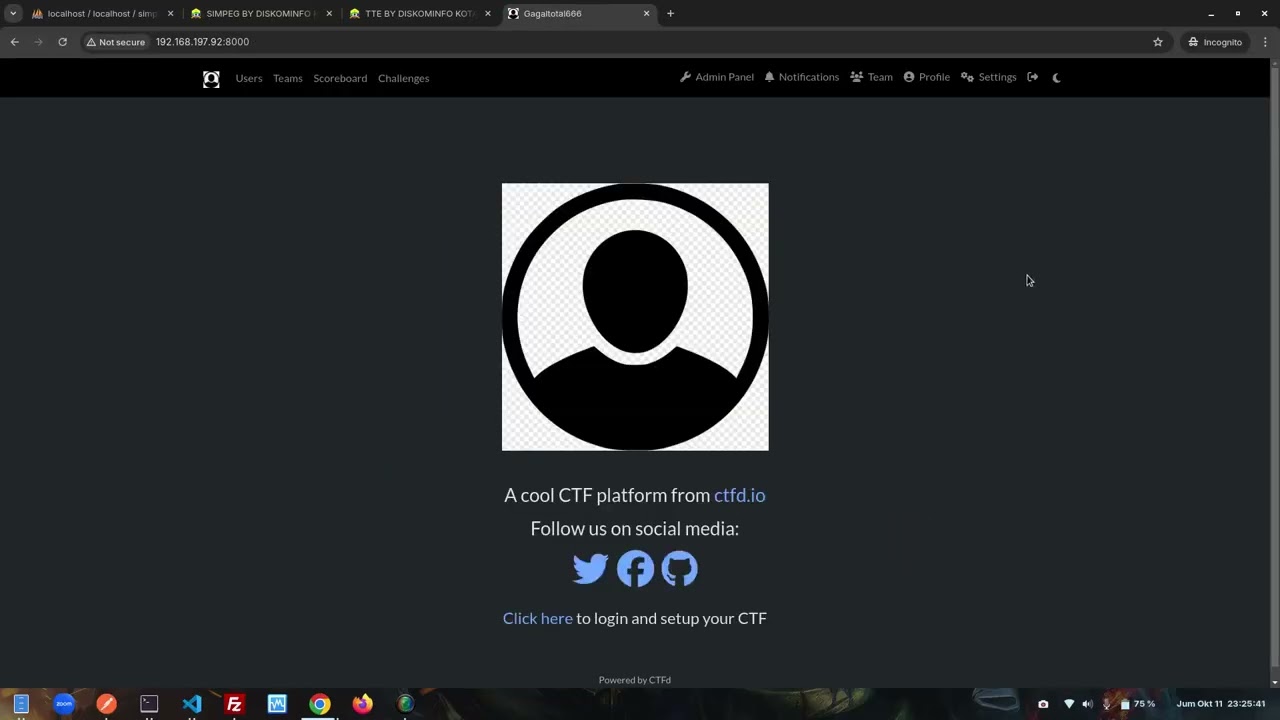Click the 'Not secure' site info badge

point(116,42)
